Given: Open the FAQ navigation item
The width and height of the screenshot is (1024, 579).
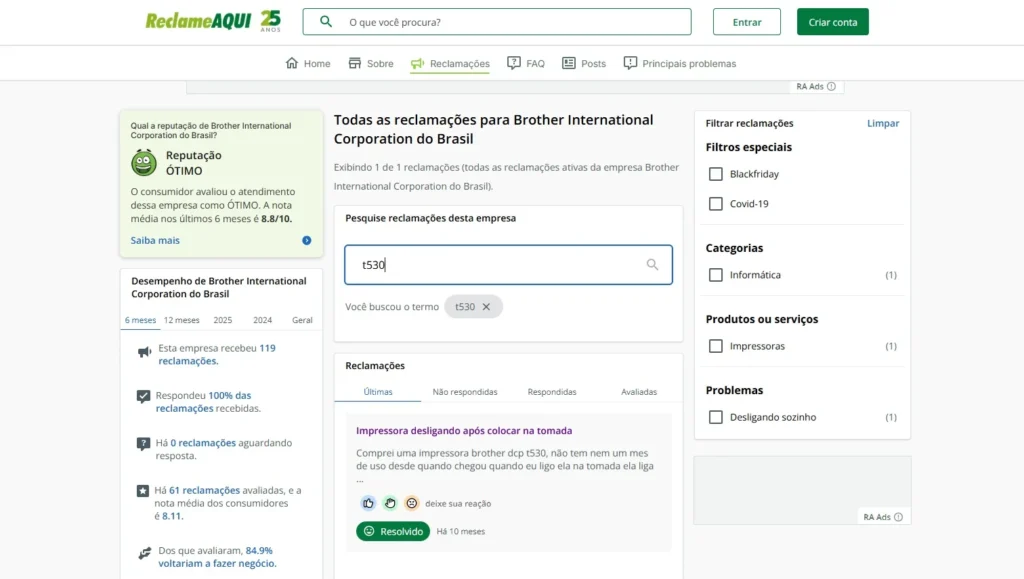Looking at the screenshot, I should (x=526, y=63).
